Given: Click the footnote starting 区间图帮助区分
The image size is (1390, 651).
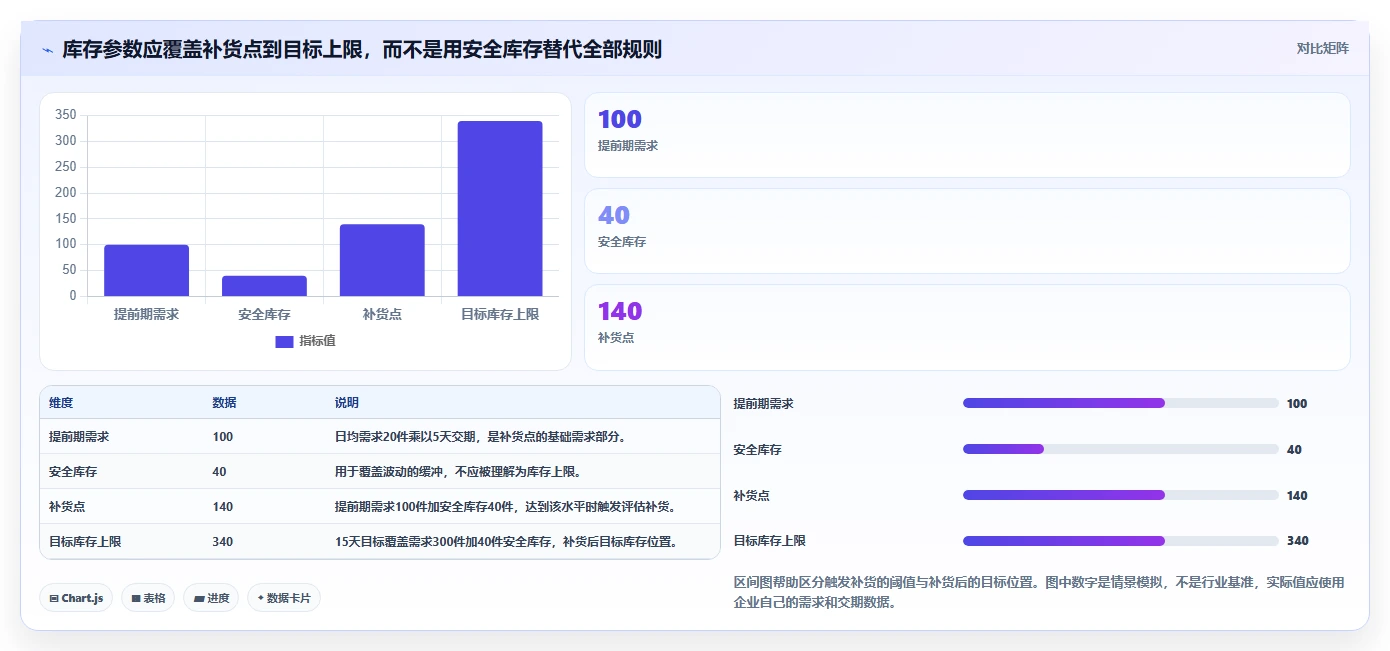Looking at the screenshot, I should [1039, 592].
